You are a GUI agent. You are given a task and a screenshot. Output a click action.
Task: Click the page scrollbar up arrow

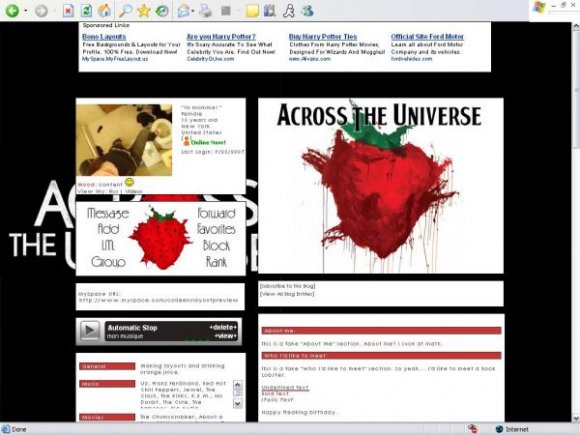pos(576,27)
